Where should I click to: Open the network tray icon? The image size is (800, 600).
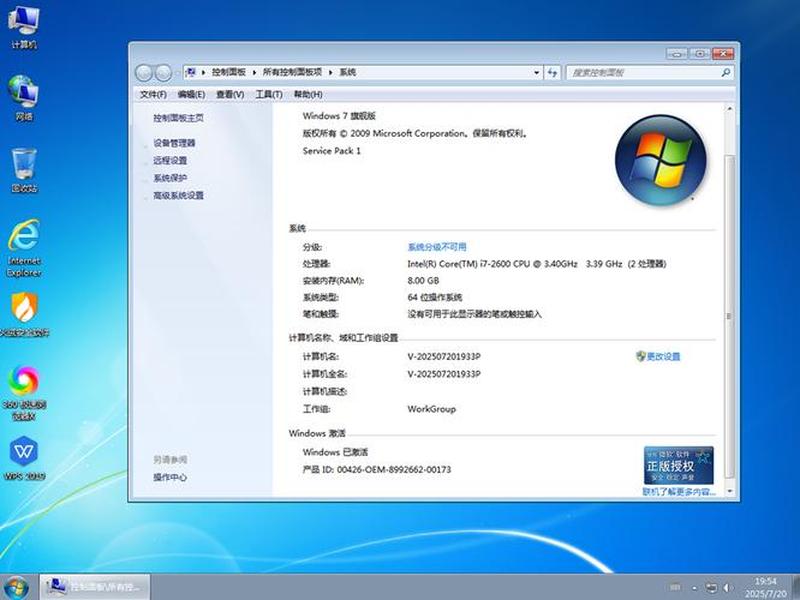coord(711,588)
